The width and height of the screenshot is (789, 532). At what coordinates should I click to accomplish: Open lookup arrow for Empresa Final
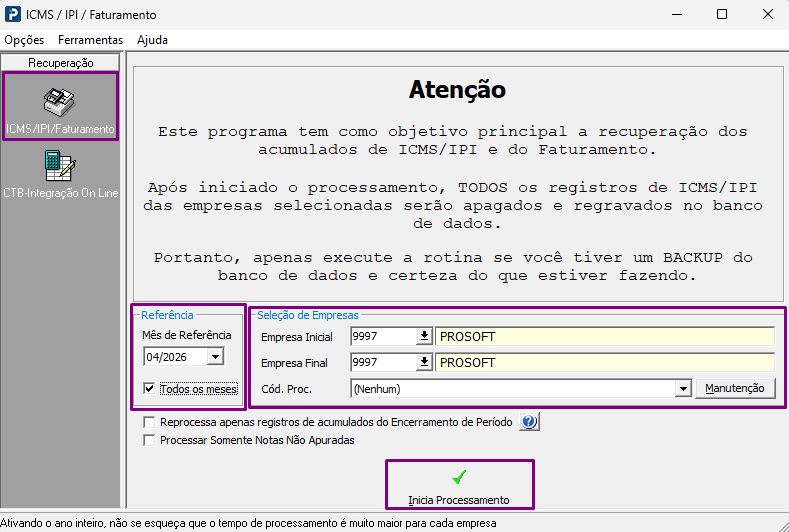tap(424, 362)
